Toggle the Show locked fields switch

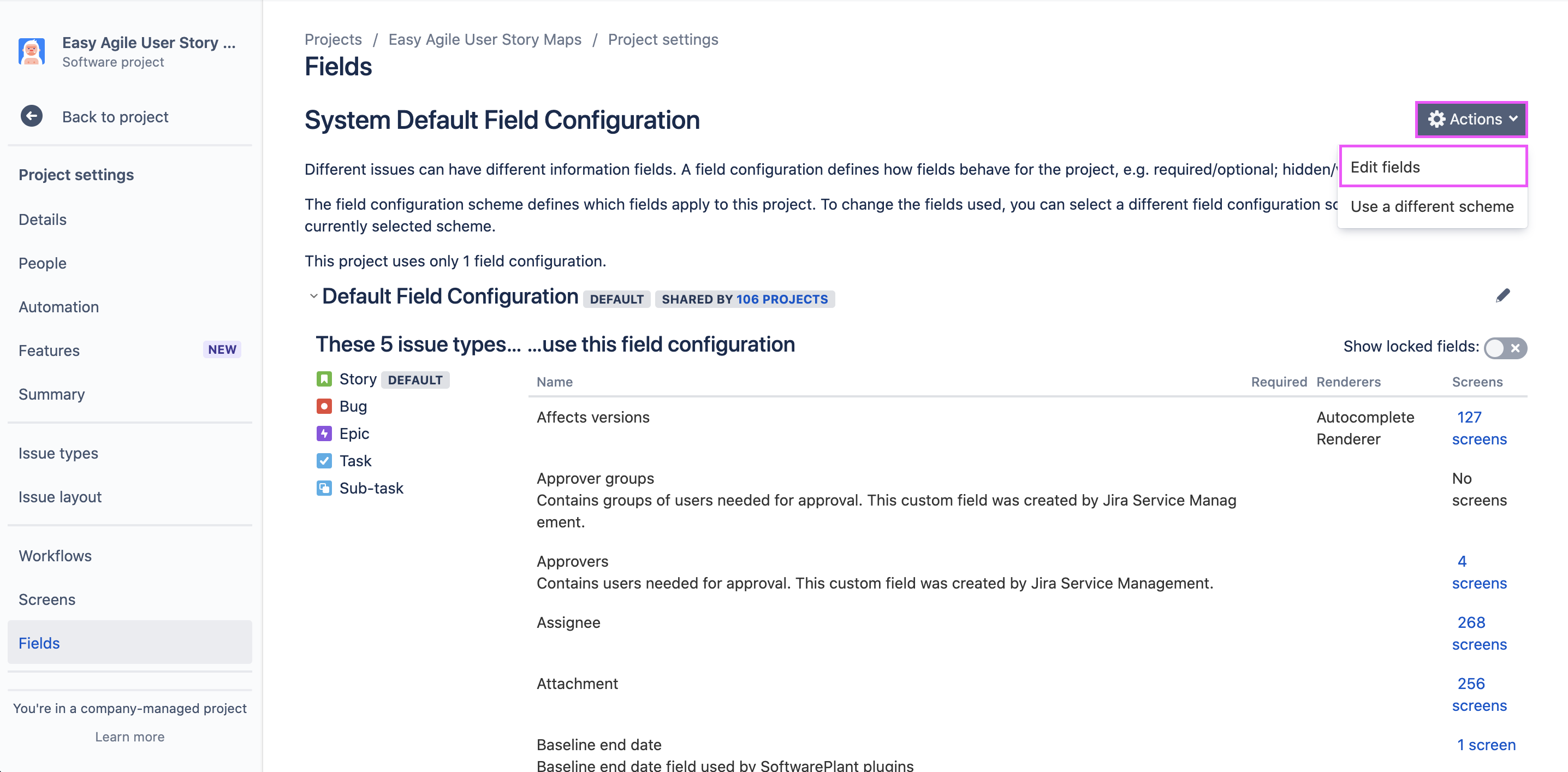pos(1505,348)
